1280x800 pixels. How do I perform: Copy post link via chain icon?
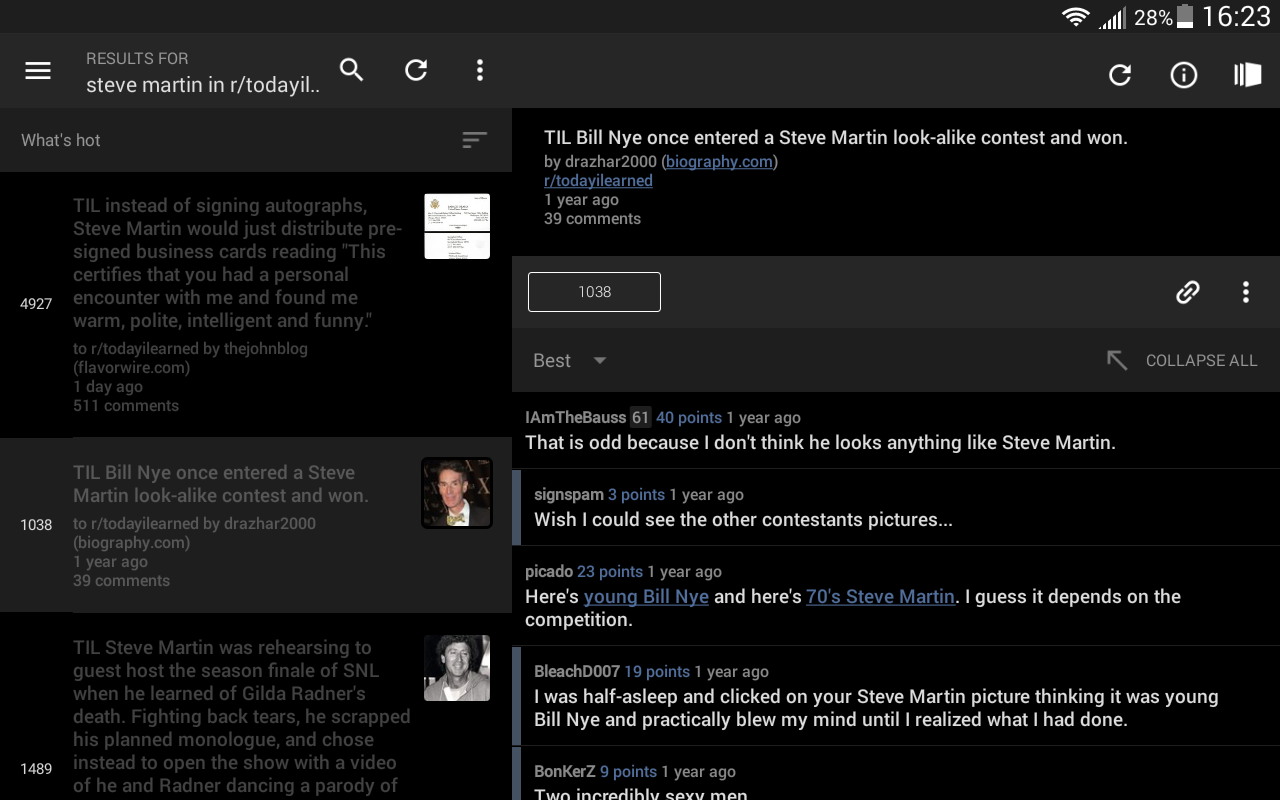coord(1188,292)
